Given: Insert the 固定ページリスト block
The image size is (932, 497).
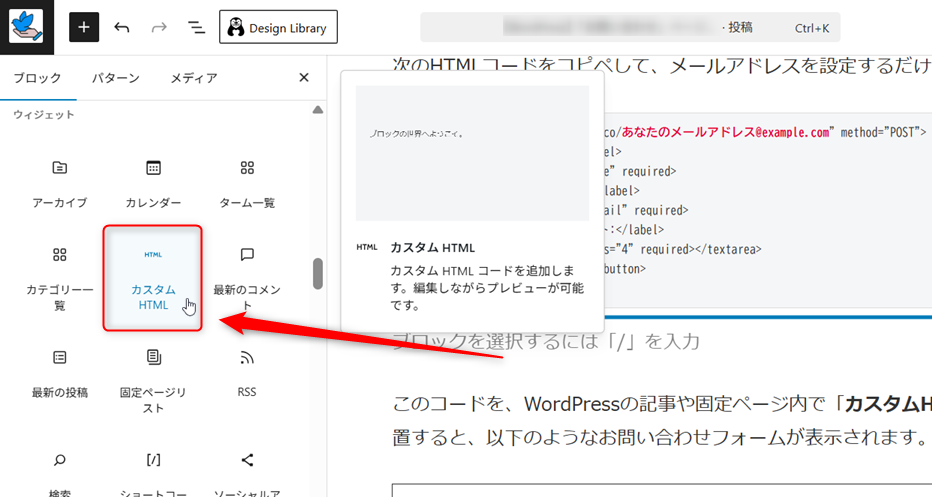Looking at the screenshot, I should pos(153,380).
